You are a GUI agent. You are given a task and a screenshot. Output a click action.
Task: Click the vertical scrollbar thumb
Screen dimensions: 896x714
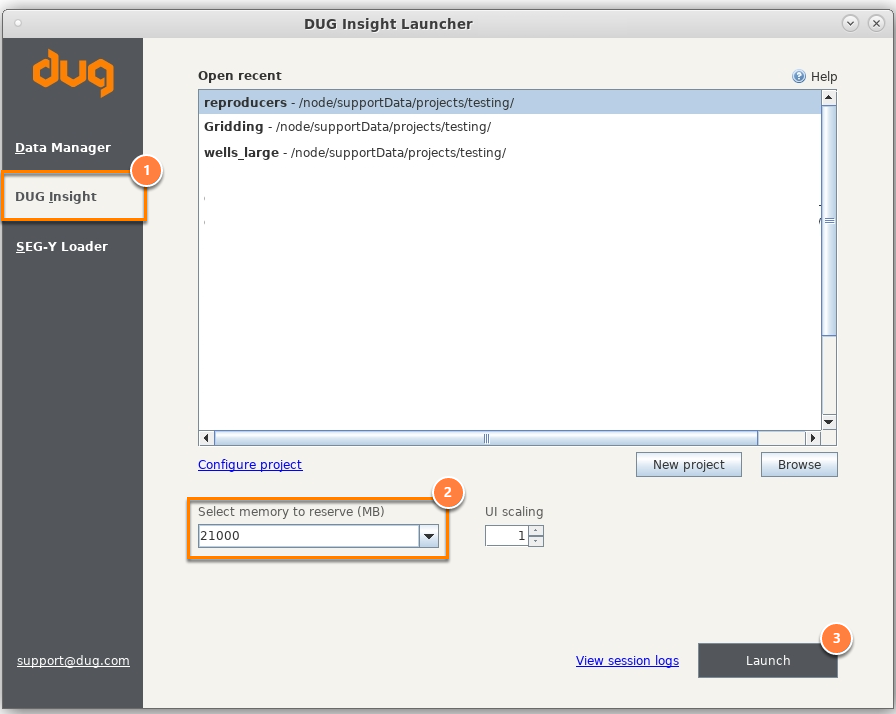pyautogui.click(x=829, y=220)
